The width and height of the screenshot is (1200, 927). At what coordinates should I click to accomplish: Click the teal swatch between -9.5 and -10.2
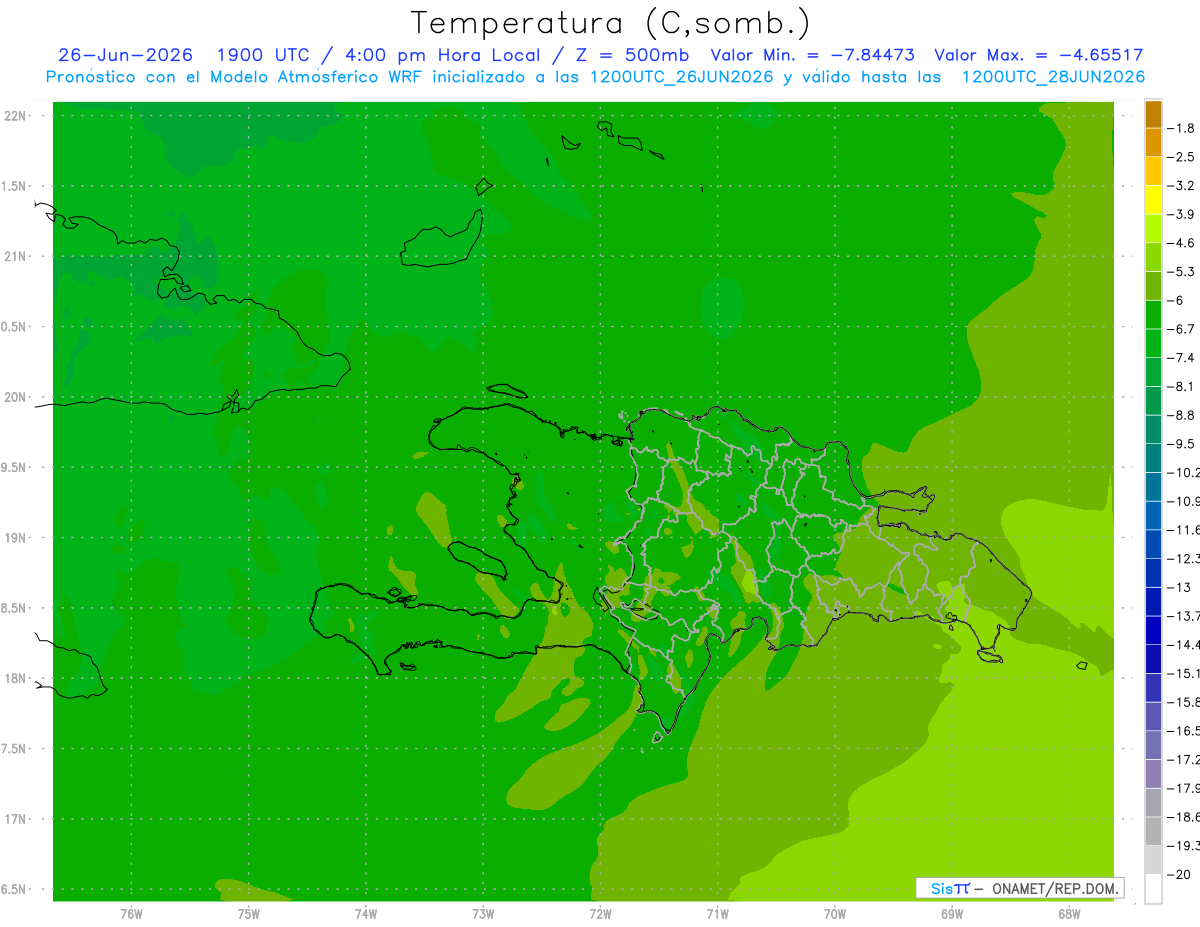point(1153,458)
